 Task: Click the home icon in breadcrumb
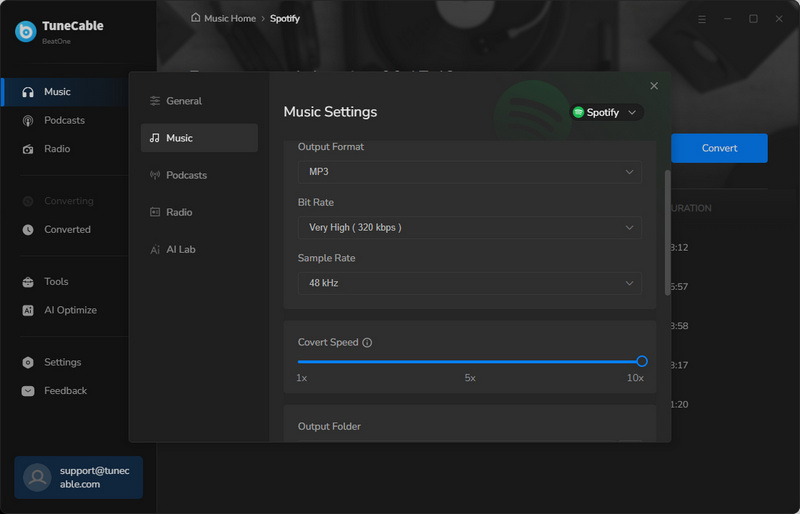coord(195,18)
